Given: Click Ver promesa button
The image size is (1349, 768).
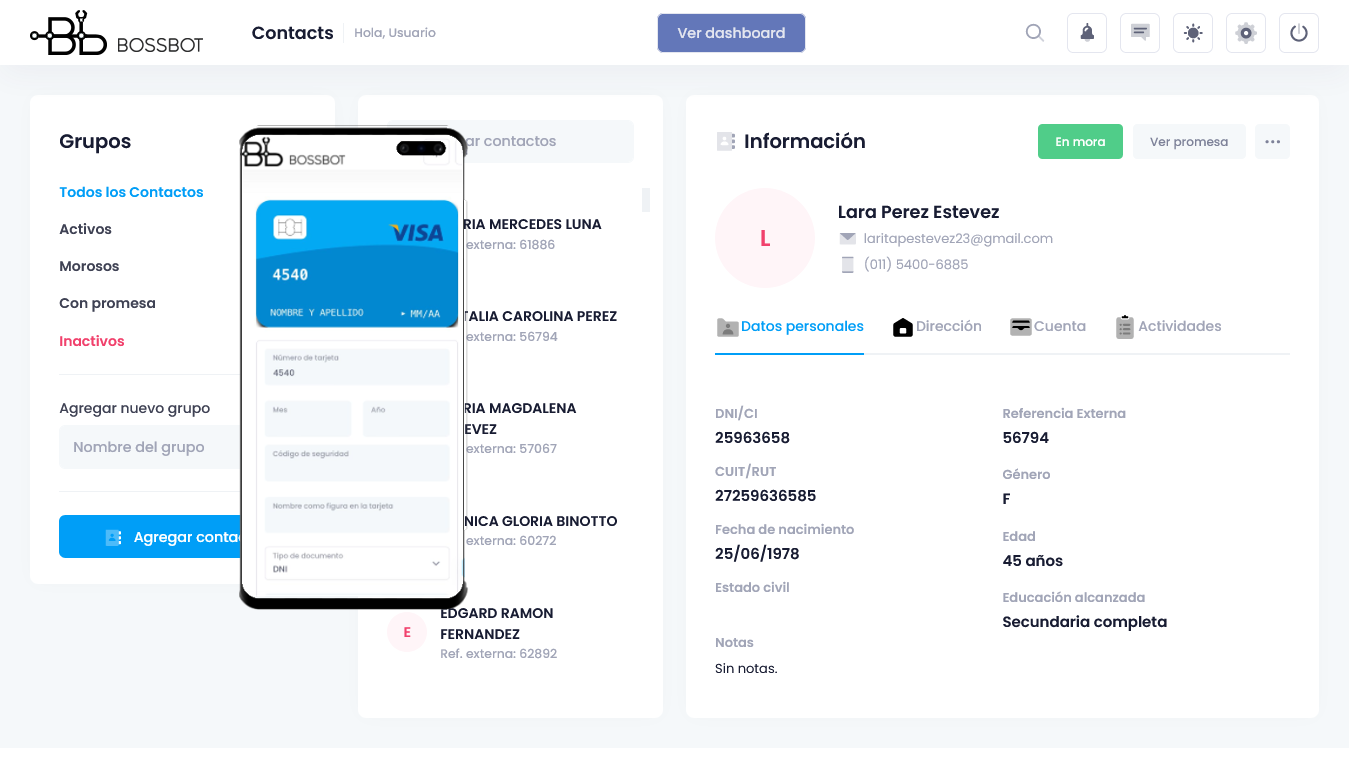Looking at the screenshot, I should point(1189,142).
